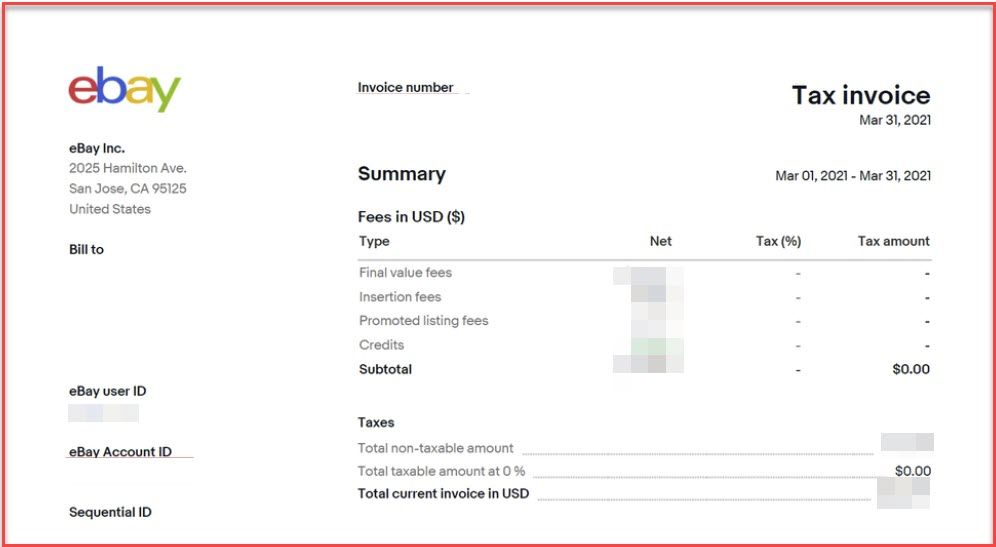Screen dimensions: 996x547
Task: Click the 'eBay Inc.' company name
Action: click(97, 149)
